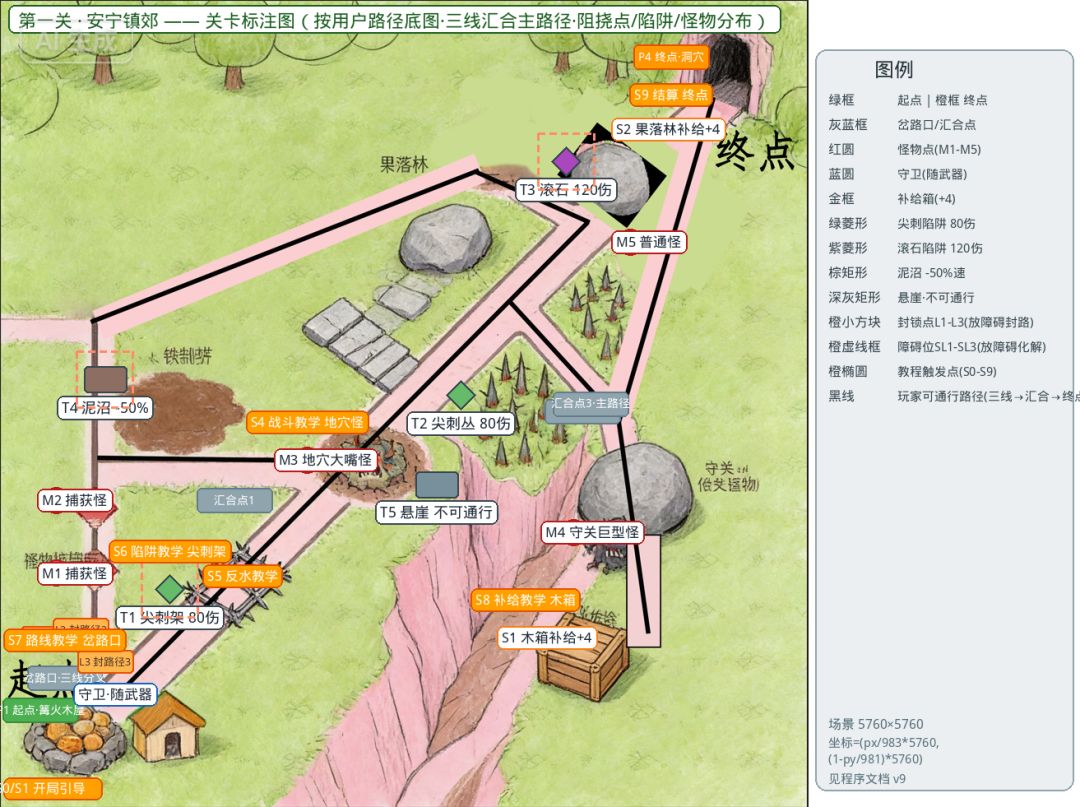This screenshot has width=1080, height=807.
Task: Select the T5 悬崖 不可通行 label
Action: [x=437, y=512]
